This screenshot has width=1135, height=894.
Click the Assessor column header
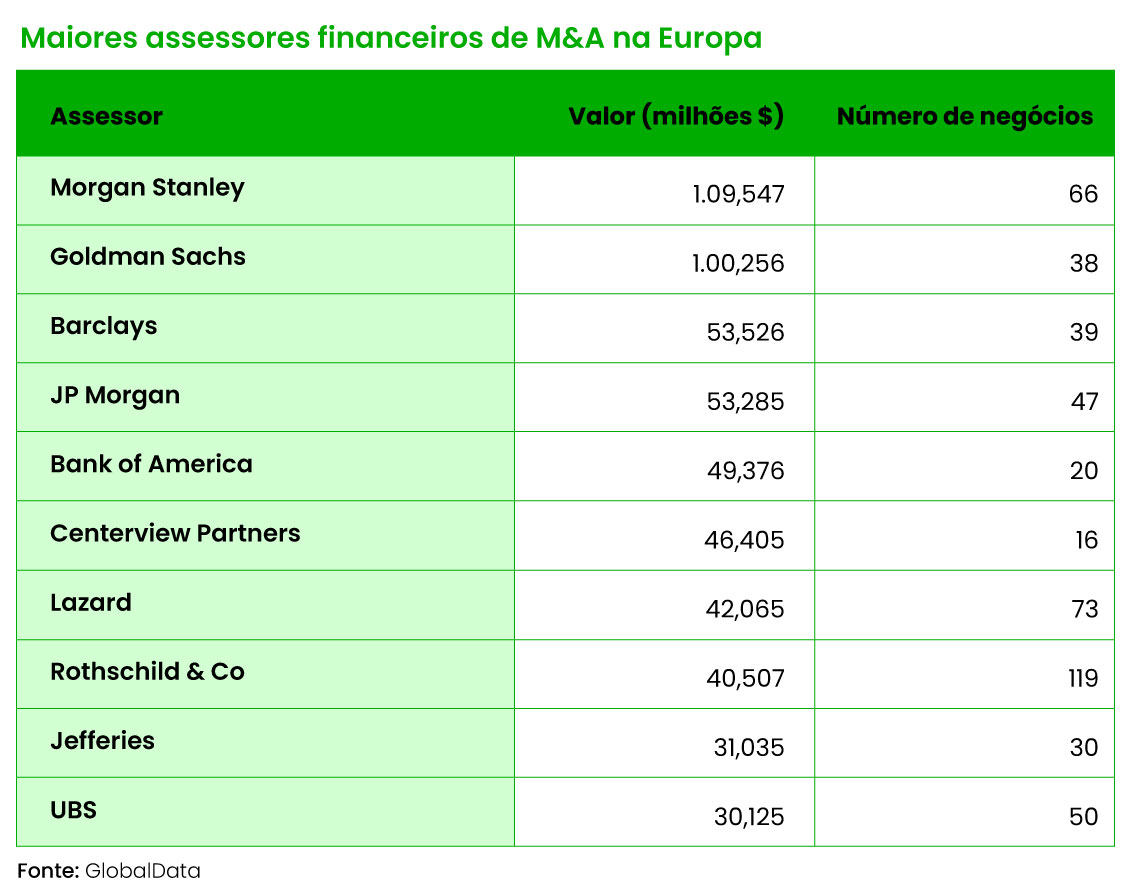pos(106,116)
